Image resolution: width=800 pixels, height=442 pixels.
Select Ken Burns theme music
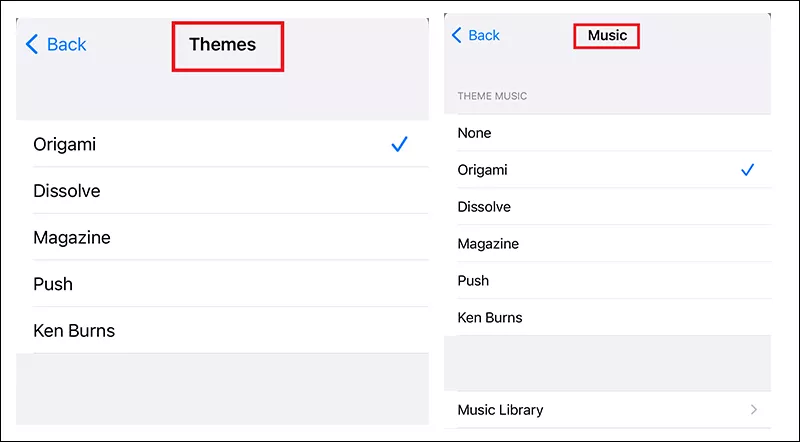pos(490,318)
